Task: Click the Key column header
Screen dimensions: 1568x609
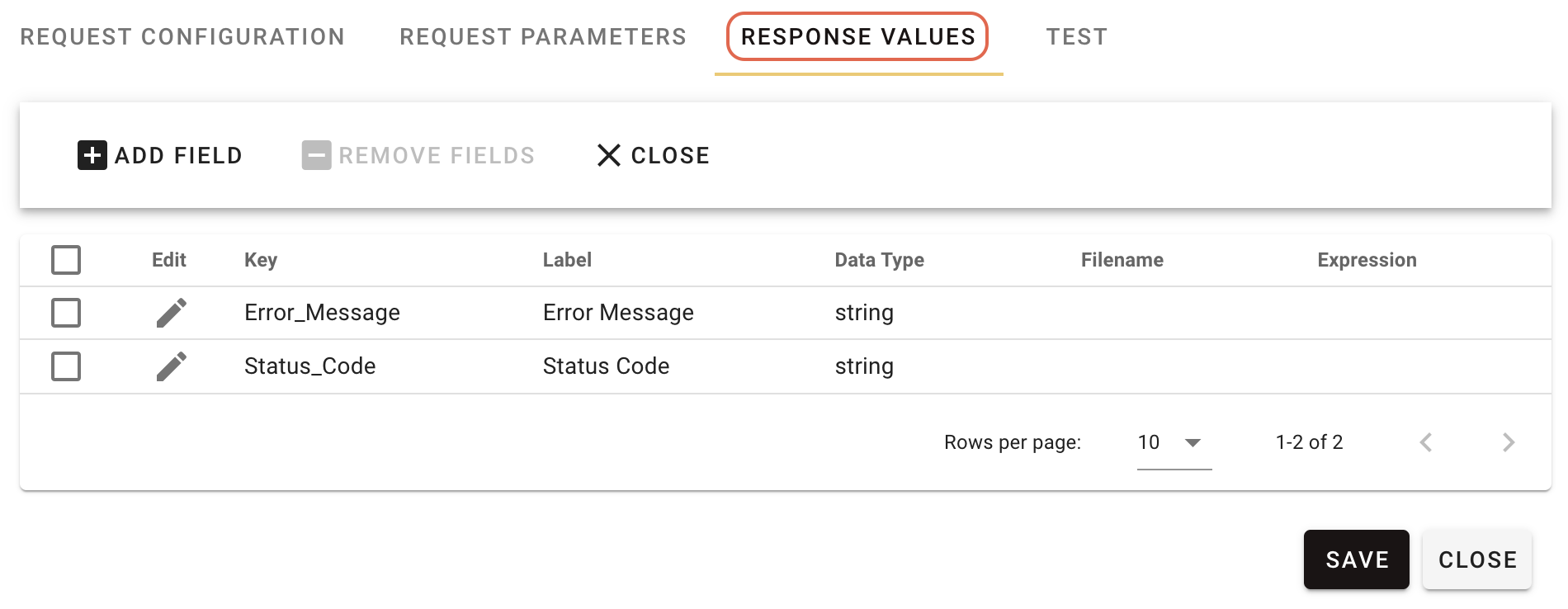Action: pyautogui.click(x=261, y=260)
